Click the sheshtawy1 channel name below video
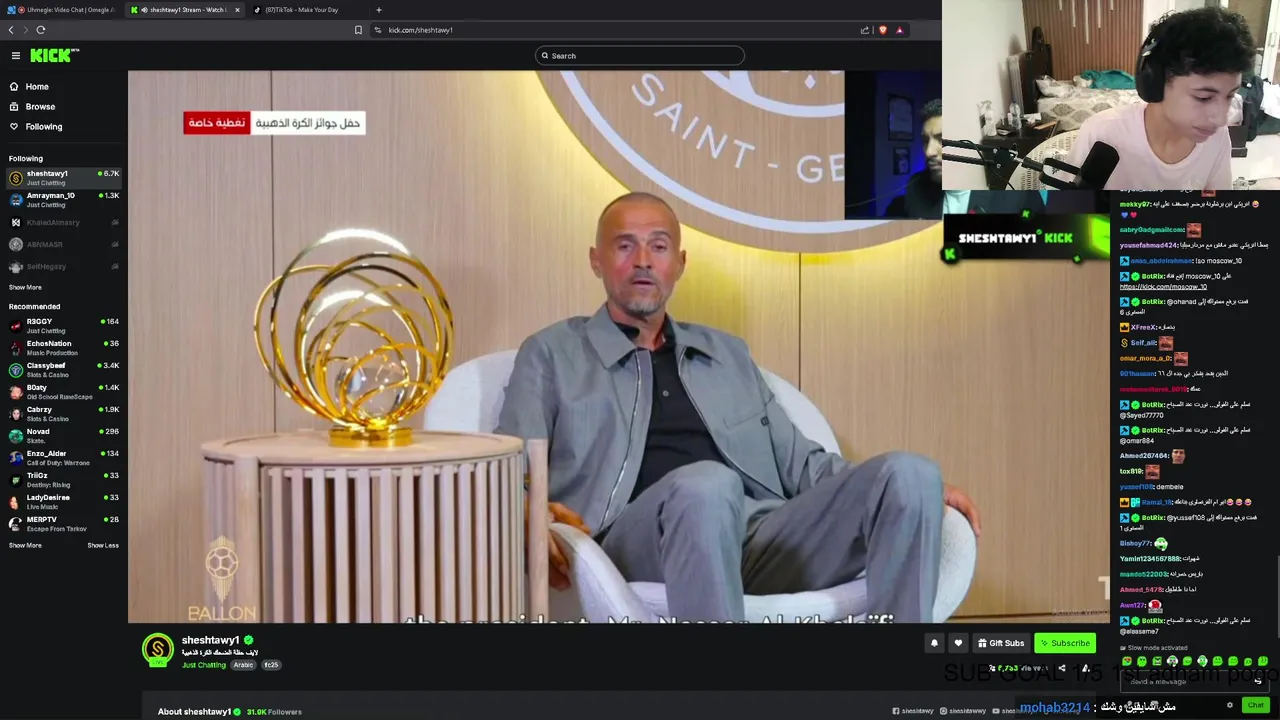Image resolution: width=1280 pixels, height=720 pixels. (210, 640)
